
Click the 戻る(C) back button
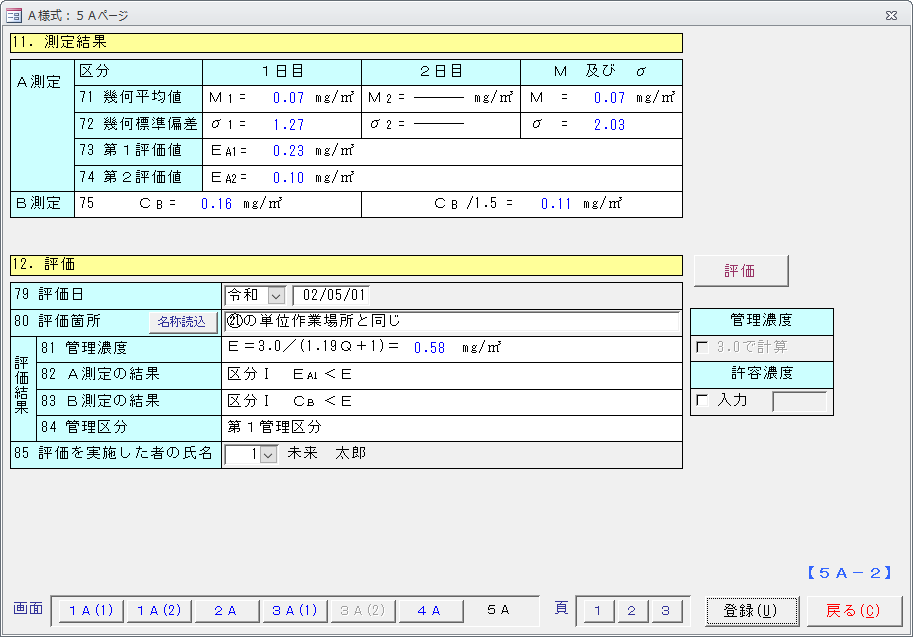[x=854, y=611]
